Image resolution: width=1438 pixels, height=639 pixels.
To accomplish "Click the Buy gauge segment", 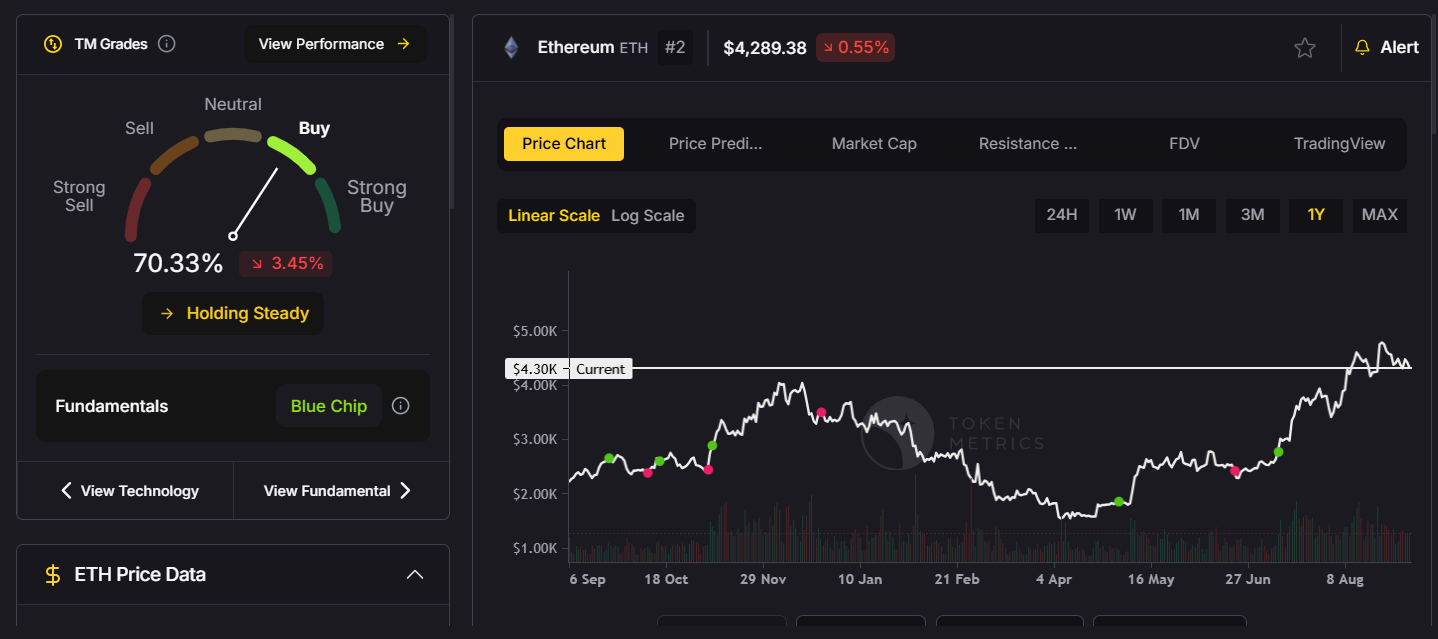I will 291,153.
